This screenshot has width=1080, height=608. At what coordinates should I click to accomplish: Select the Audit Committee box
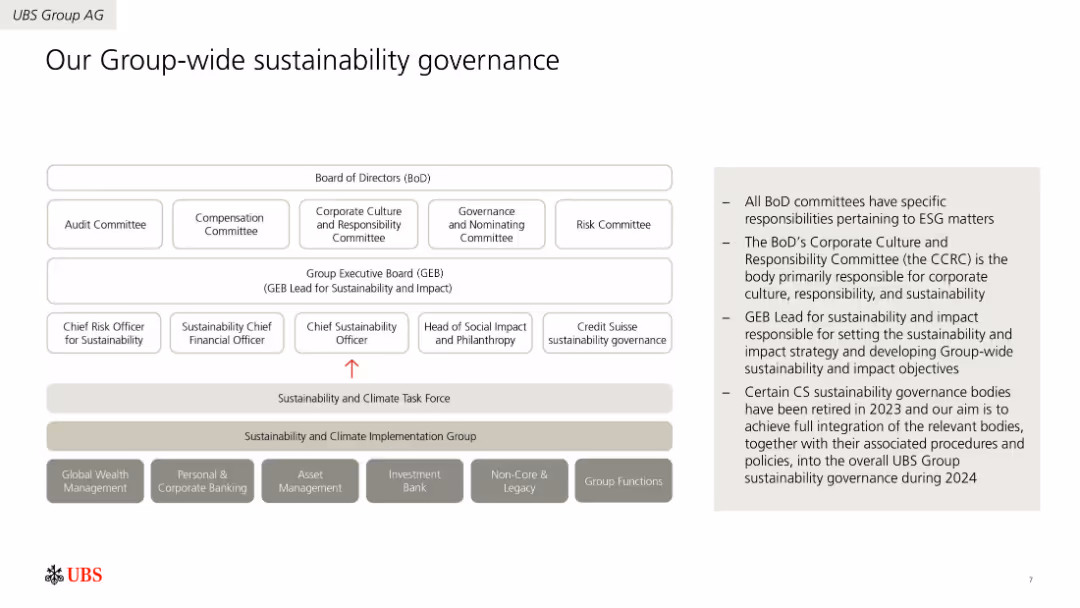coord(105,224)
